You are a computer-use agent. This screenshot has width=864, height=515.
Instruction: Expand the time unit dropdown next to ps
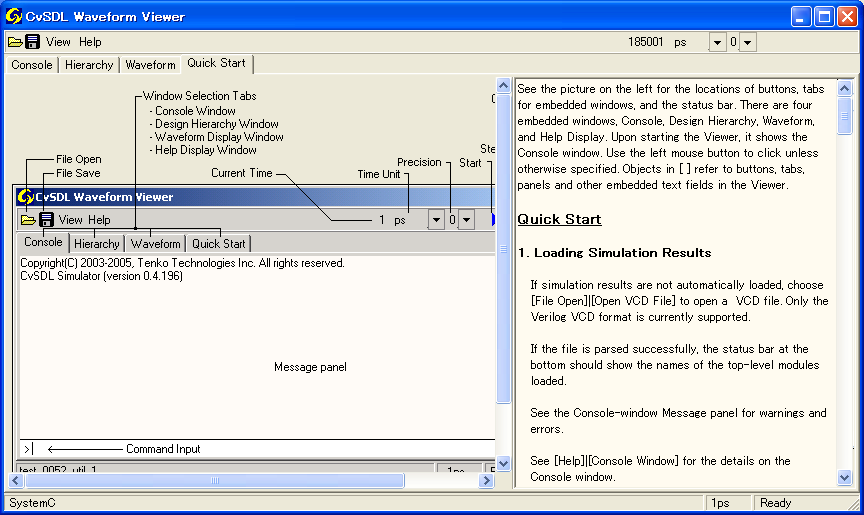coord(717,42)
